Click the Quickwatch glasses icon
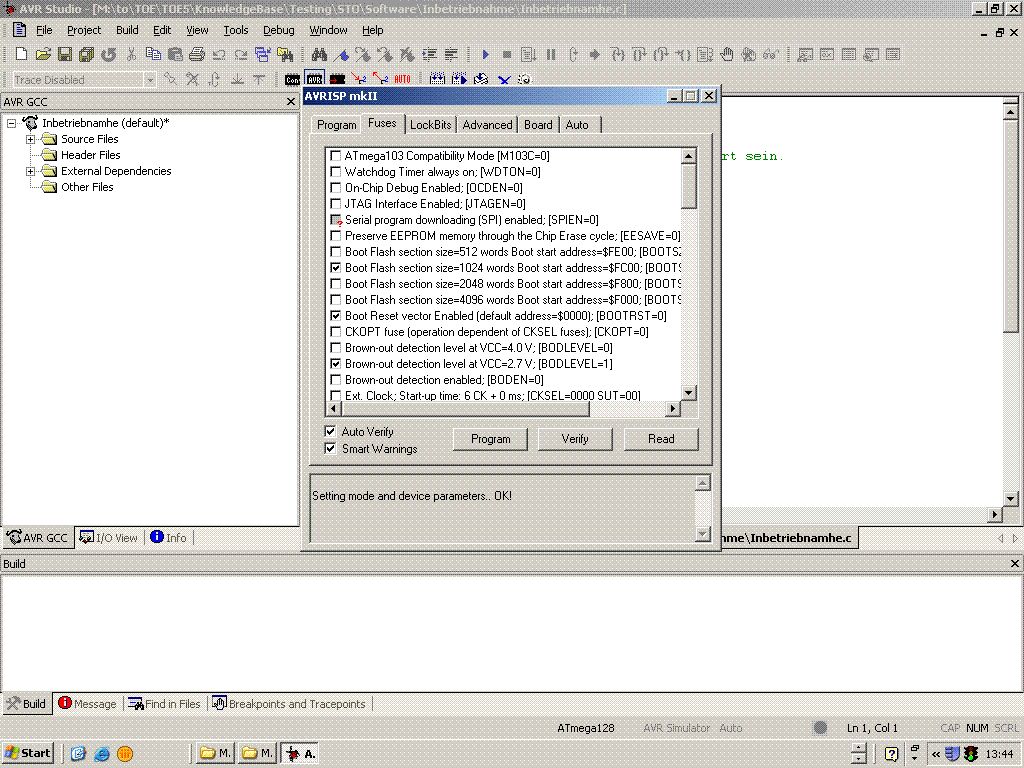The width and height of the screenshot is (1024, 768). click(771, 55)
